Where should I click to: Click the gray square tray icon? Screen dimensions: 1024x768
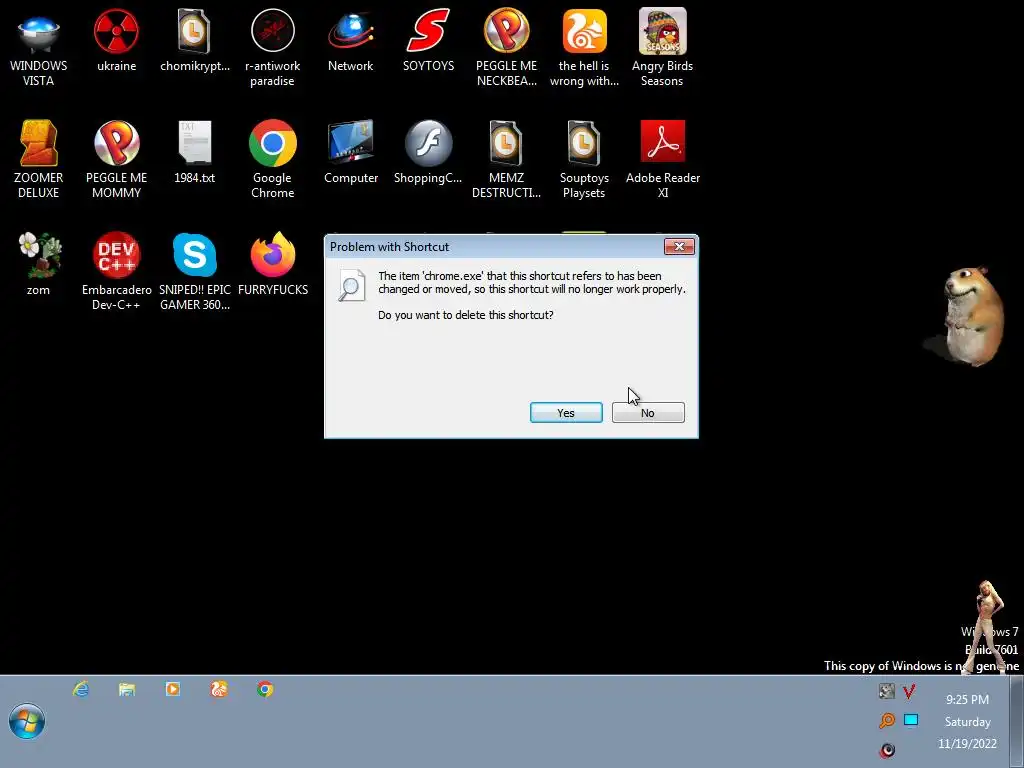point(886,691)
